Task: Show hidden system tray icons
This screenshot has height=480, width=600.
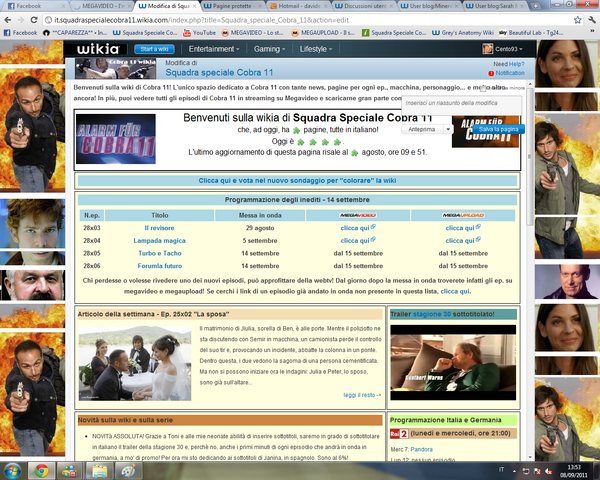Action: [514, 471]
